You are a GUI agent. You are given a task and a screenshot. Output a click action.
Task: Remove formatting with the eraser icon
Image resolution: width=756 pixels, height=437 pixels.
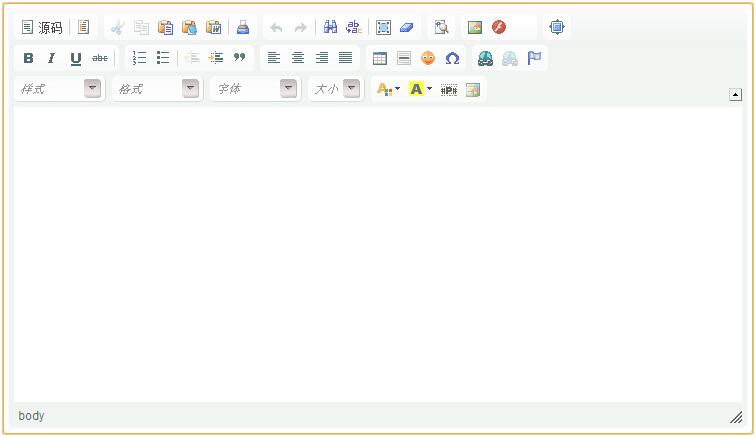pyautogui.click(x=407, y=27)
